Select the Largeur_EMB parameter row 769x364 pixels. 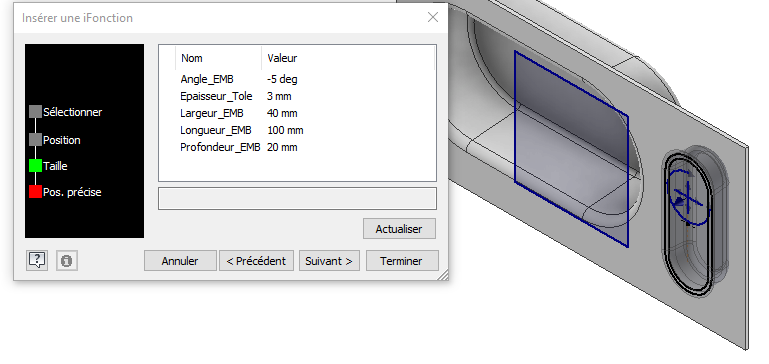[212, 113]
